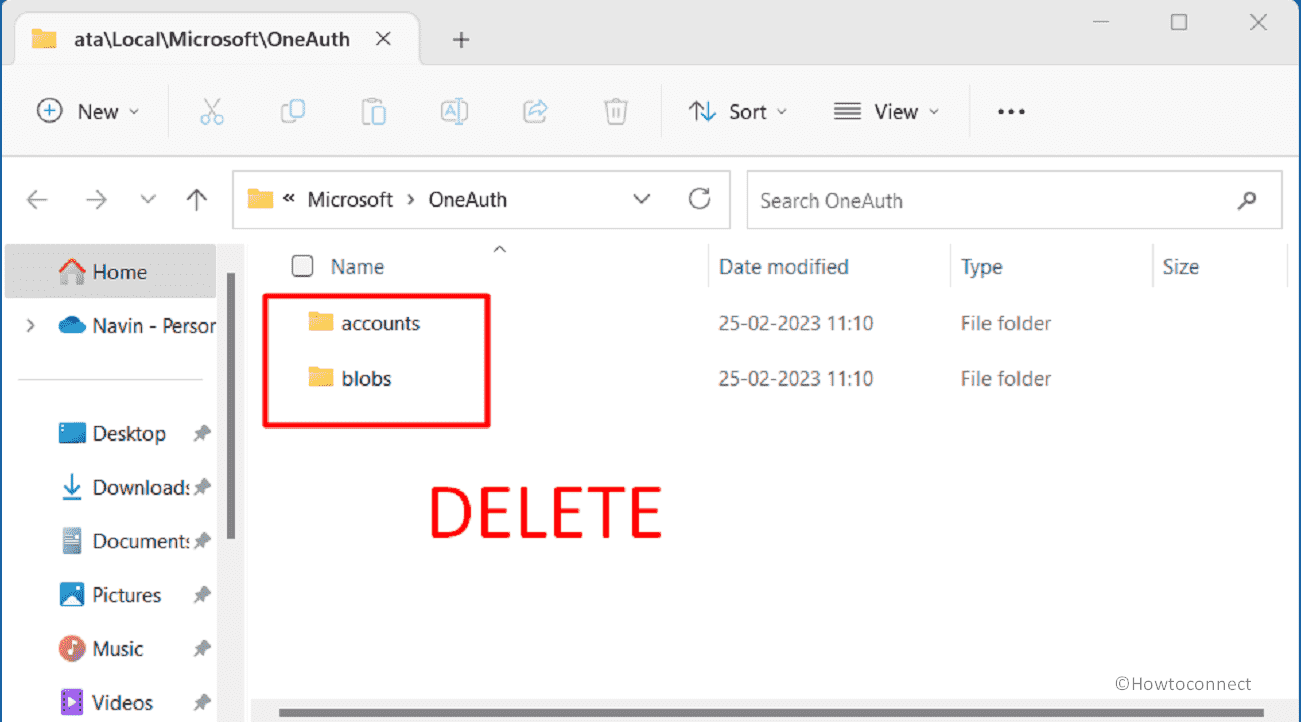Click the Search OneAuth field
The image size is (1301, 722).
pyautogui.click(x=990, y=200)
